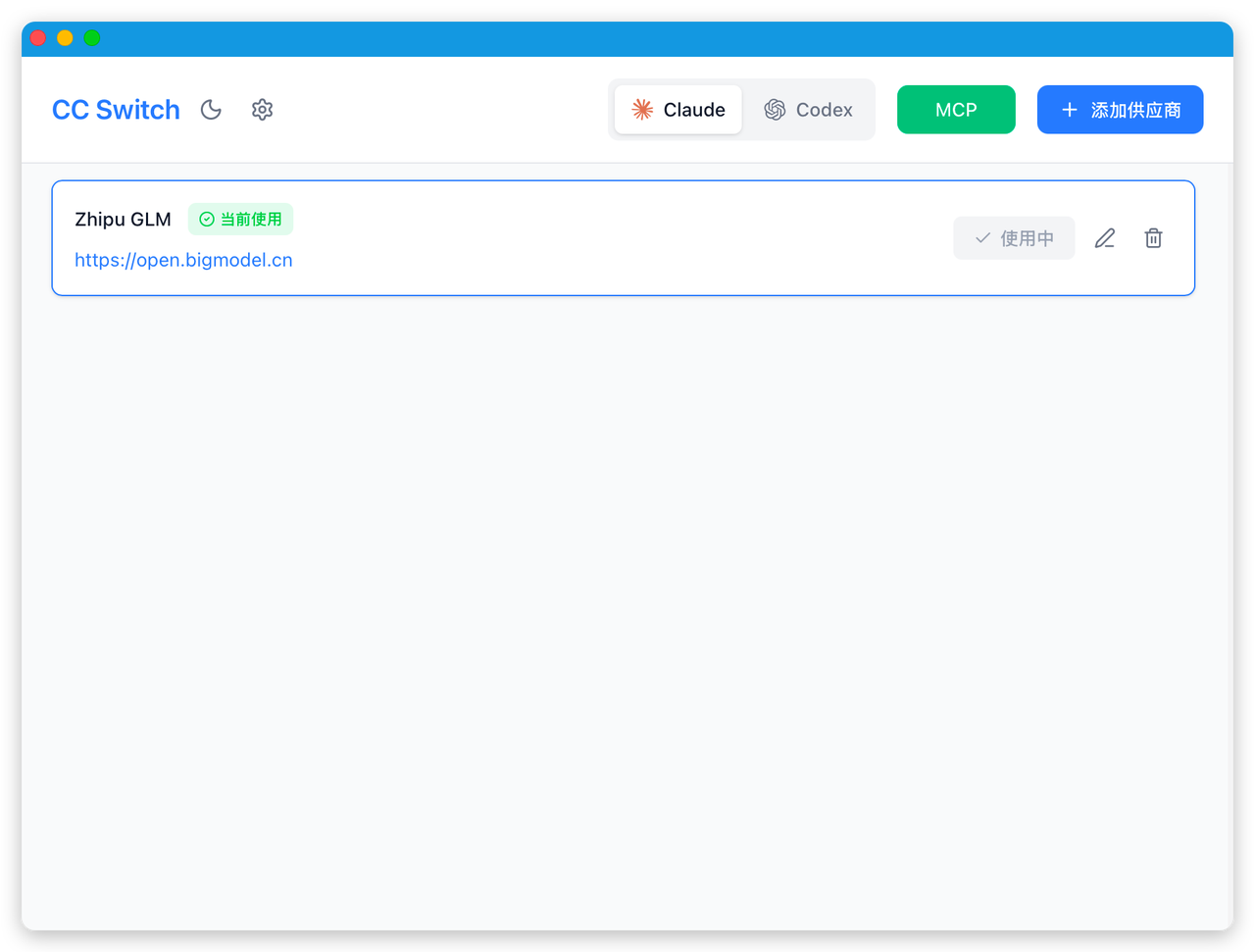Click the Codex knot logo icon
Screen dimensions: 1255x952
pos(775,110)
